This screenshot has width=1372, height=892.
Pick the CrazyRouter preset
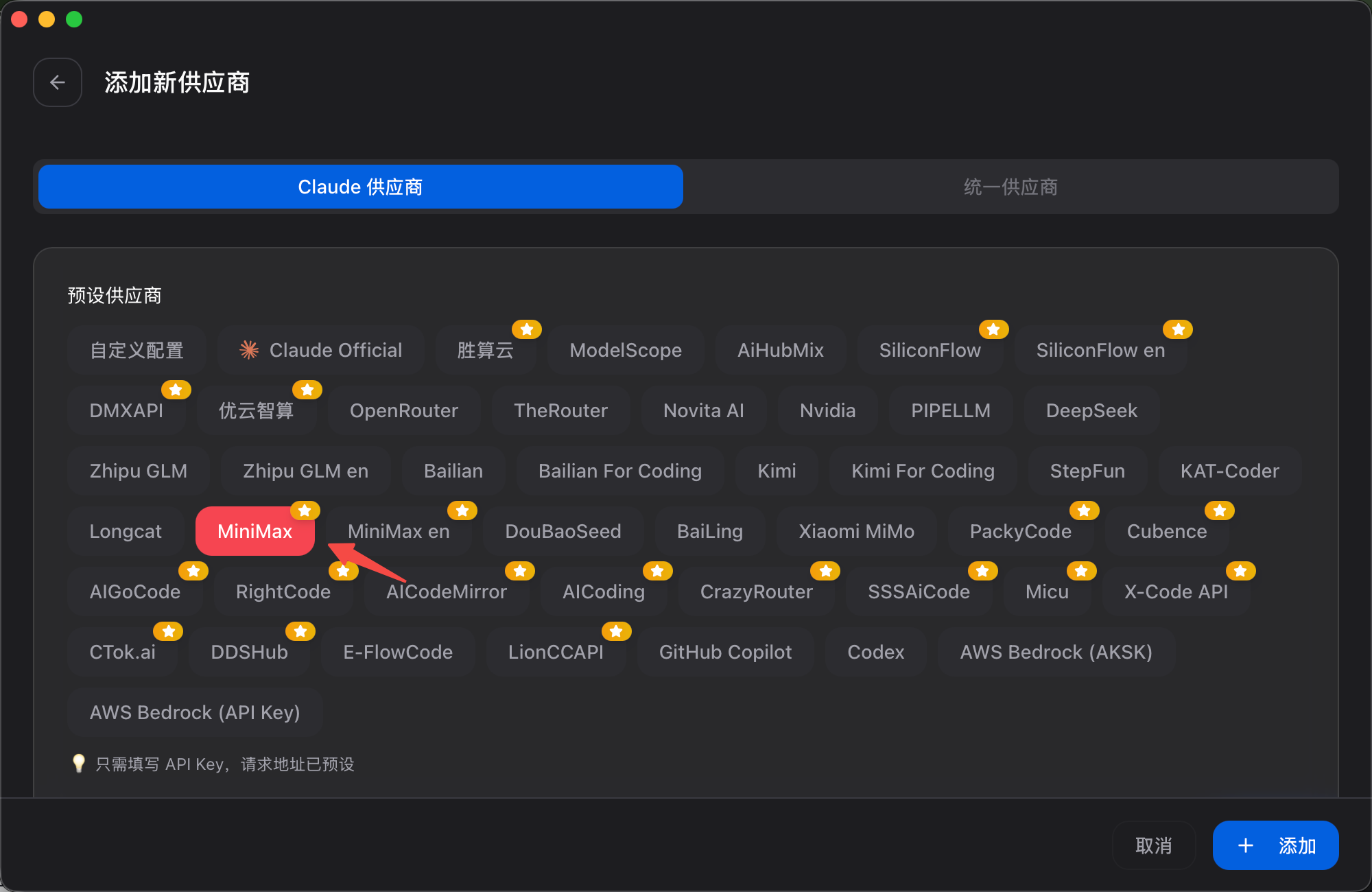coord(757,591)
